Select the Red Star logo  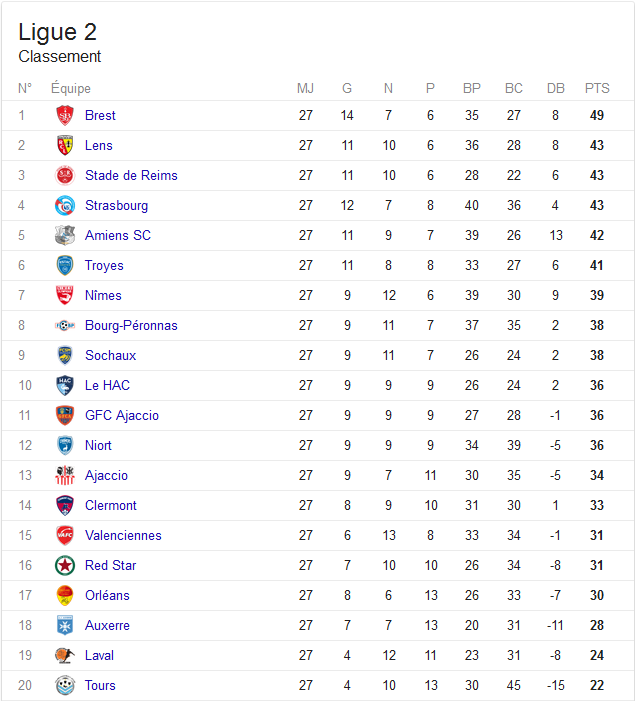click(x=65, y=565)
